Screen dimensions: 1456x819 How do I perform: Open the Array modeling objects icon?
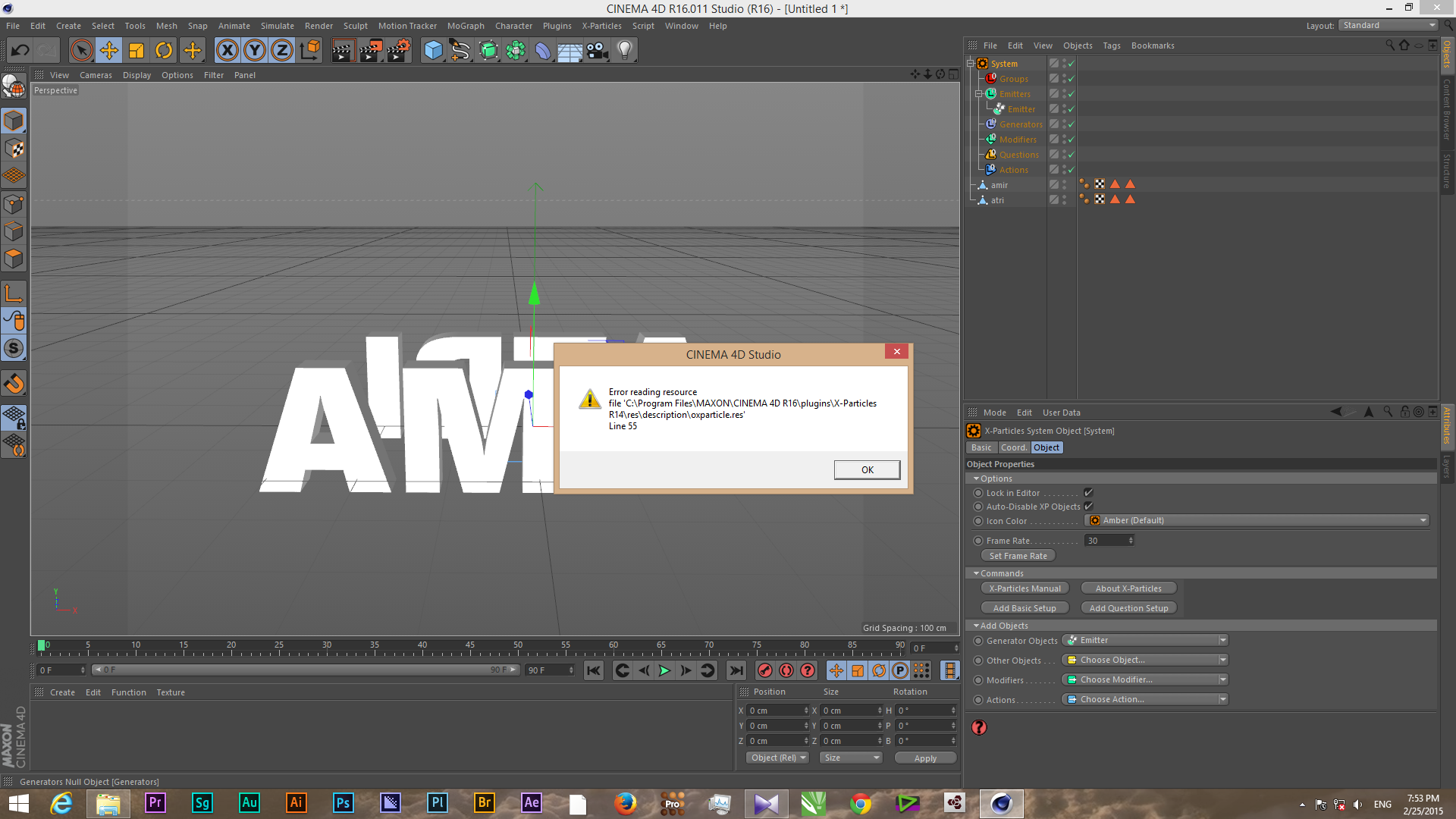click(x=516, y=51)
